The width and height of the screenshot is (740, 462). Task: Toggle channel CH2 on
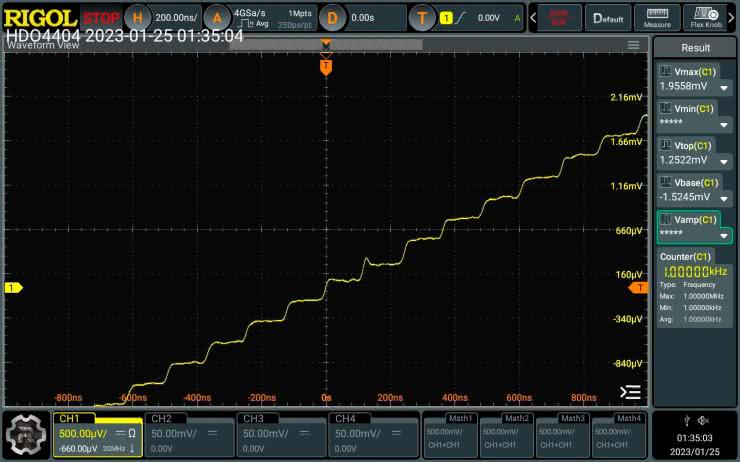click(187, 433)
